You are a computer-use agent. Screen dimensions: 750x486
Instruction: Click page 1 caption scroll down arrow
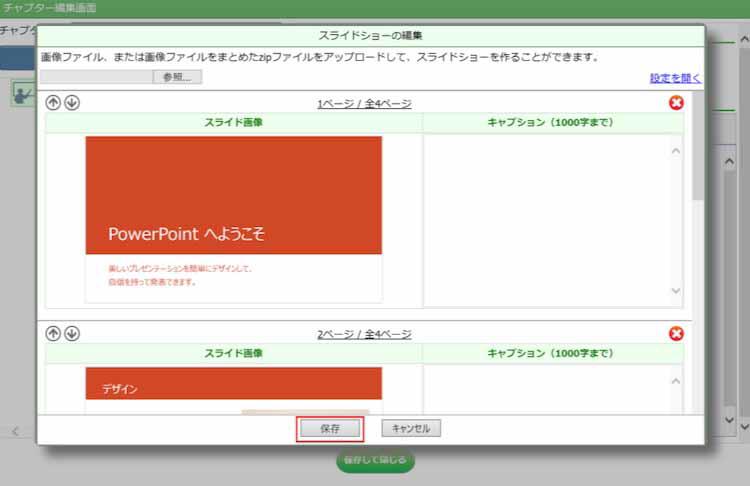pyautogui.click(x=676, y=291)
